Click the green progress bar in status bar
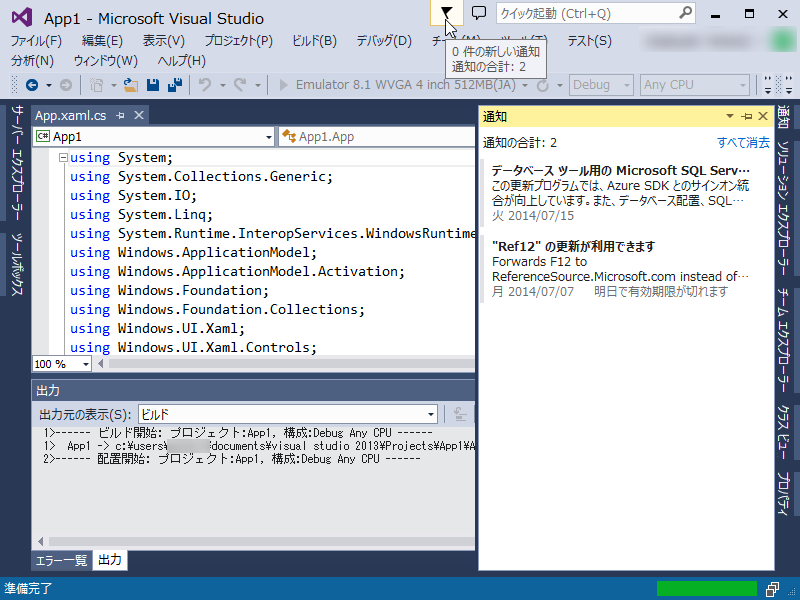This screenshot has height=600, width=800. coord(707,589)
